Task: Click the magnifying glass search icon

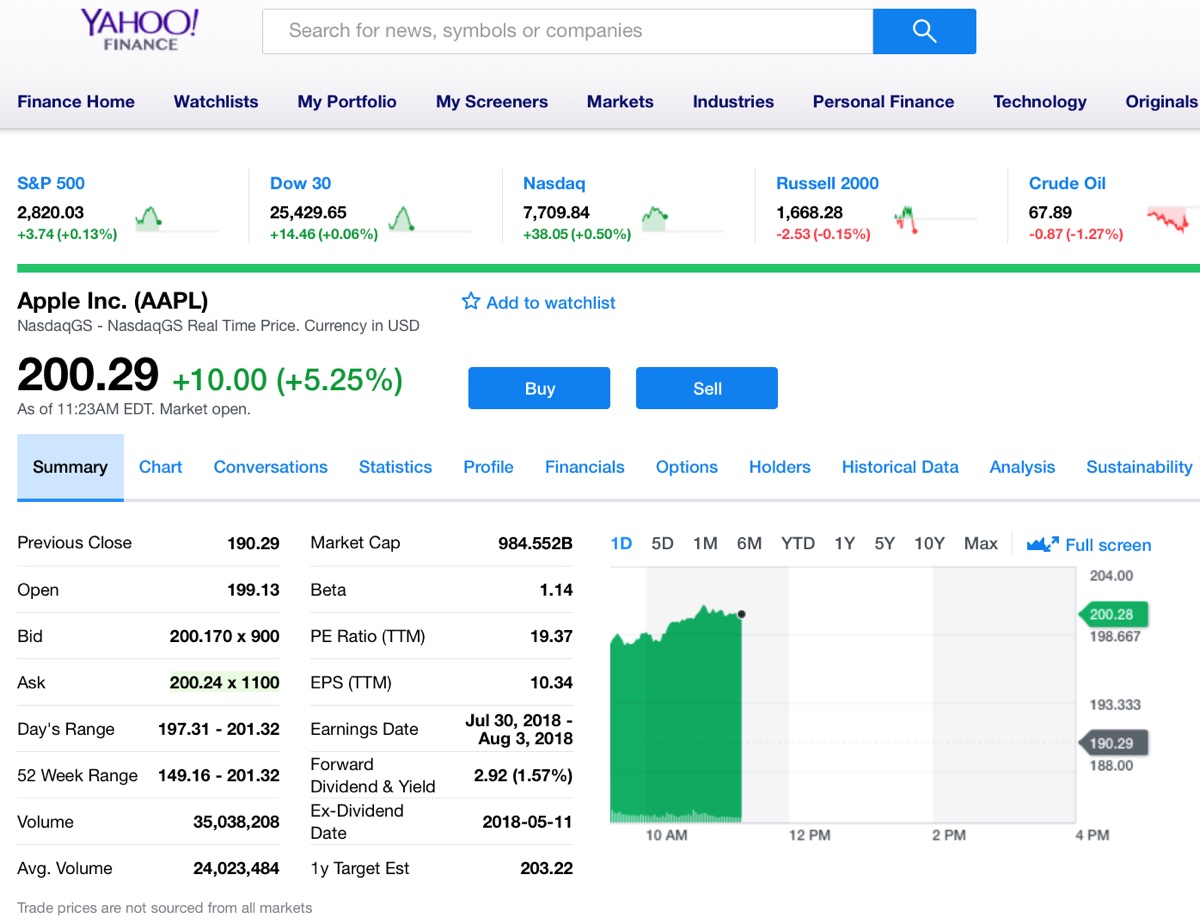Action: [x=924, y=32]
